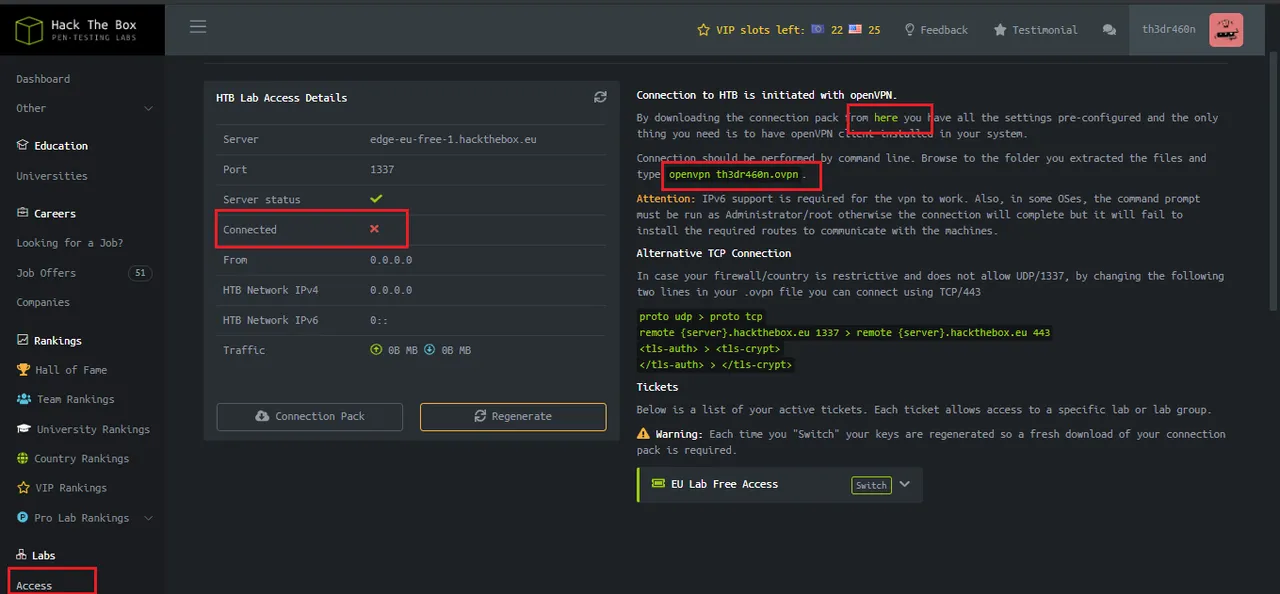The image size is (1280, 594).
Task: Open the Access page under Labs
Action: [34, 586]
